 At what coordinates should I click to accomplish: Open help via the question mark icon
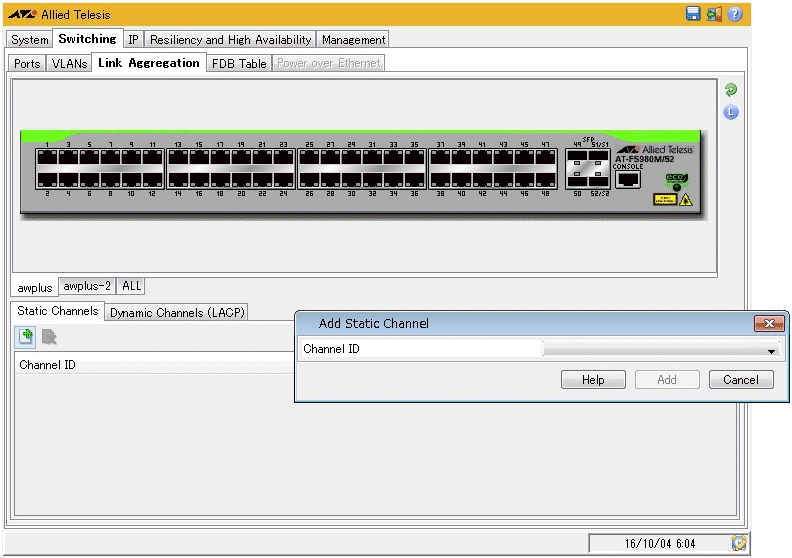pyautogui.click(x=735, y=14)
